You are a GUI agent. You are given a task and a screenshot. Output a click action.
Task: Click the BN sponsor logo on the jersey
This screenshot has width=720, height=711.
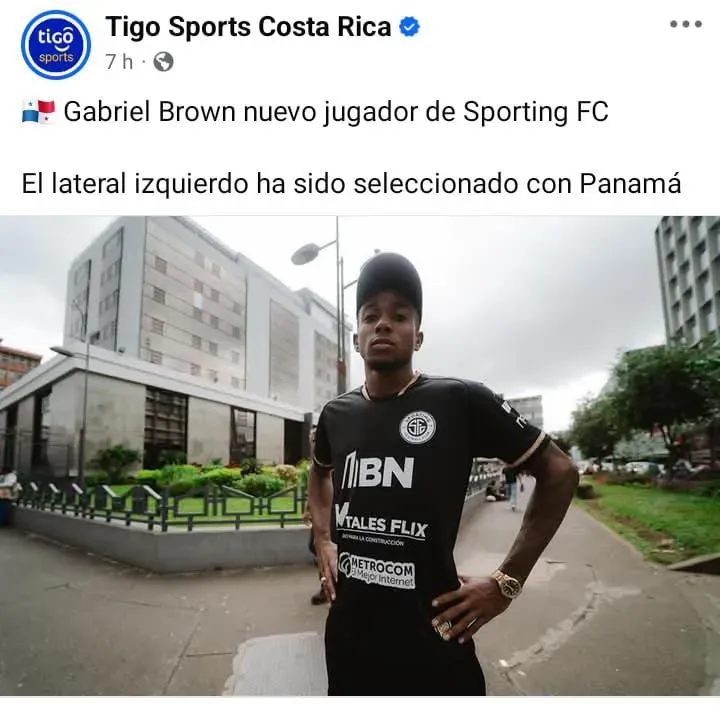(378, 471)
